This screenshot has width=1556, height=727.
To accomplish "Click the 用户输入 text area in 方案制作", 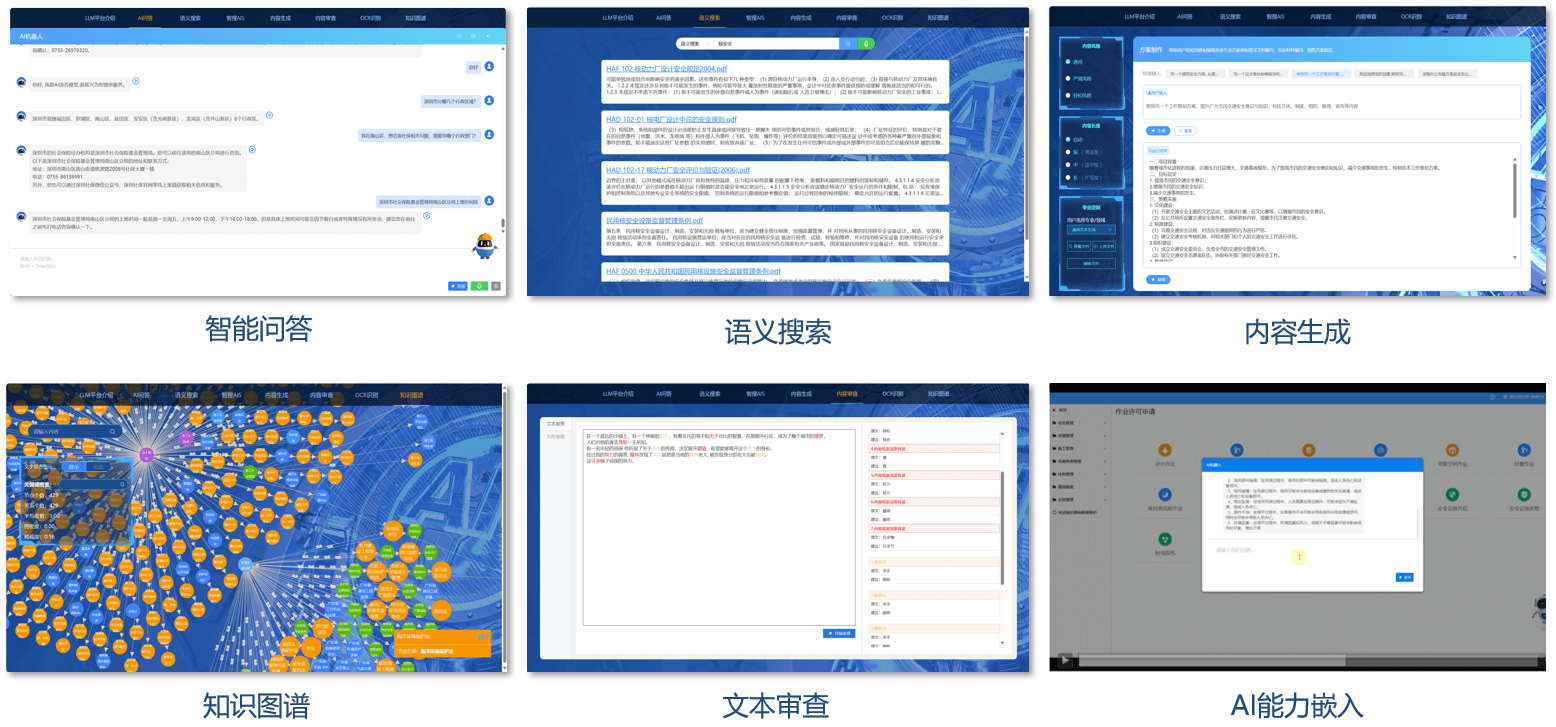I will point(1332,102).
